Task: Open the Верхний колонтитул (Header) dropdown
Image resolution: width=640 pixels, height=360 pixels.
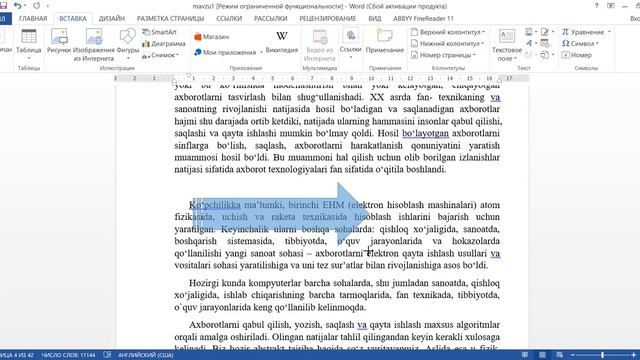Action: 483,32
